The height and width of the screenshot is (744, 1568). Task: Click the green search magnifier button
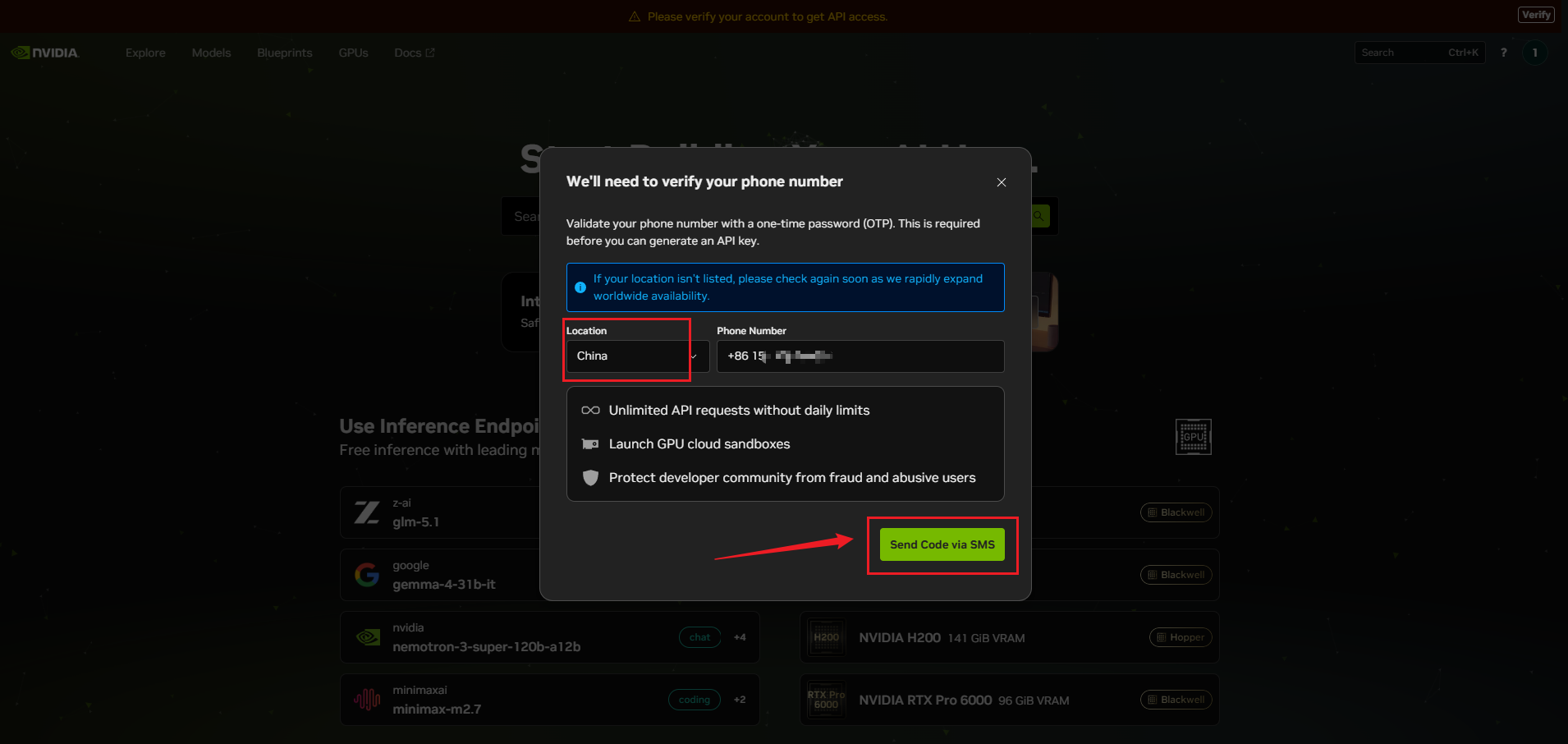tap(1040, 216)
